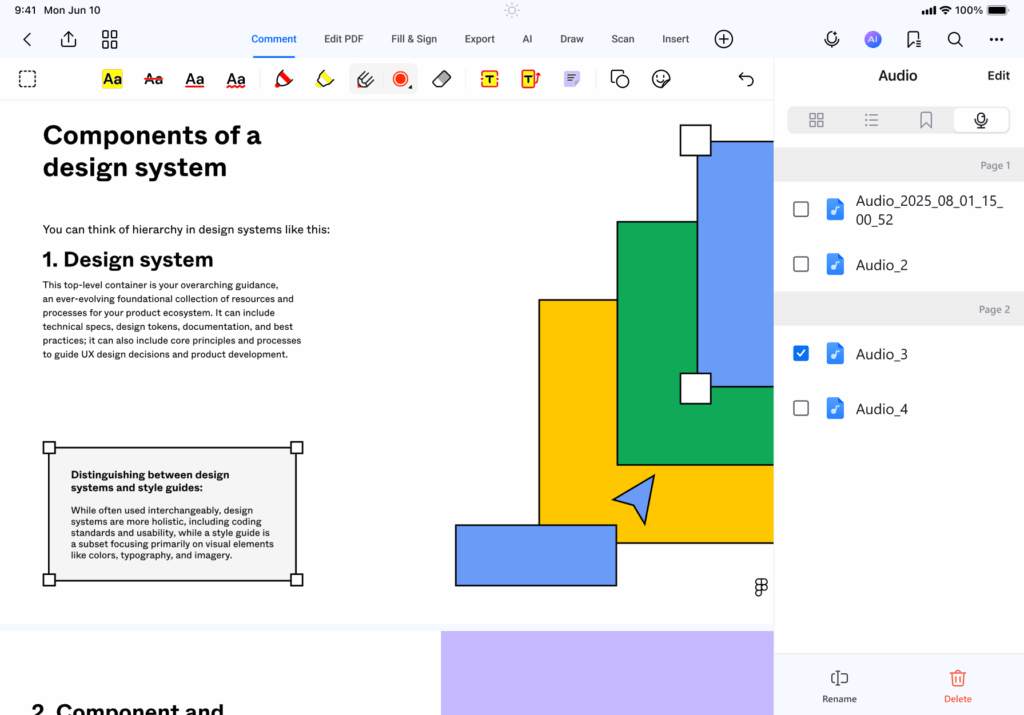
Task: Expand the red pen color options
Action: click(402, 79)
